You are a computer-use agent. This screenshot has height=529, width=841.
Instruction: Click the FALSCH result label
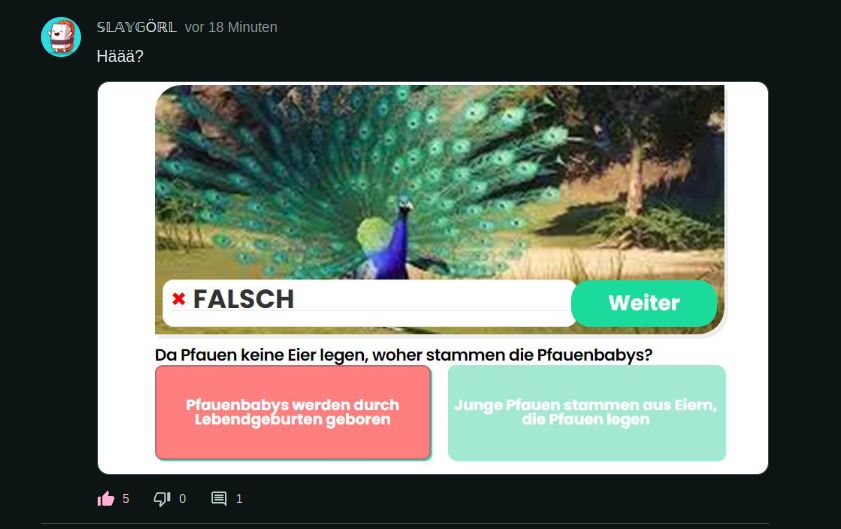coord(244,299)
